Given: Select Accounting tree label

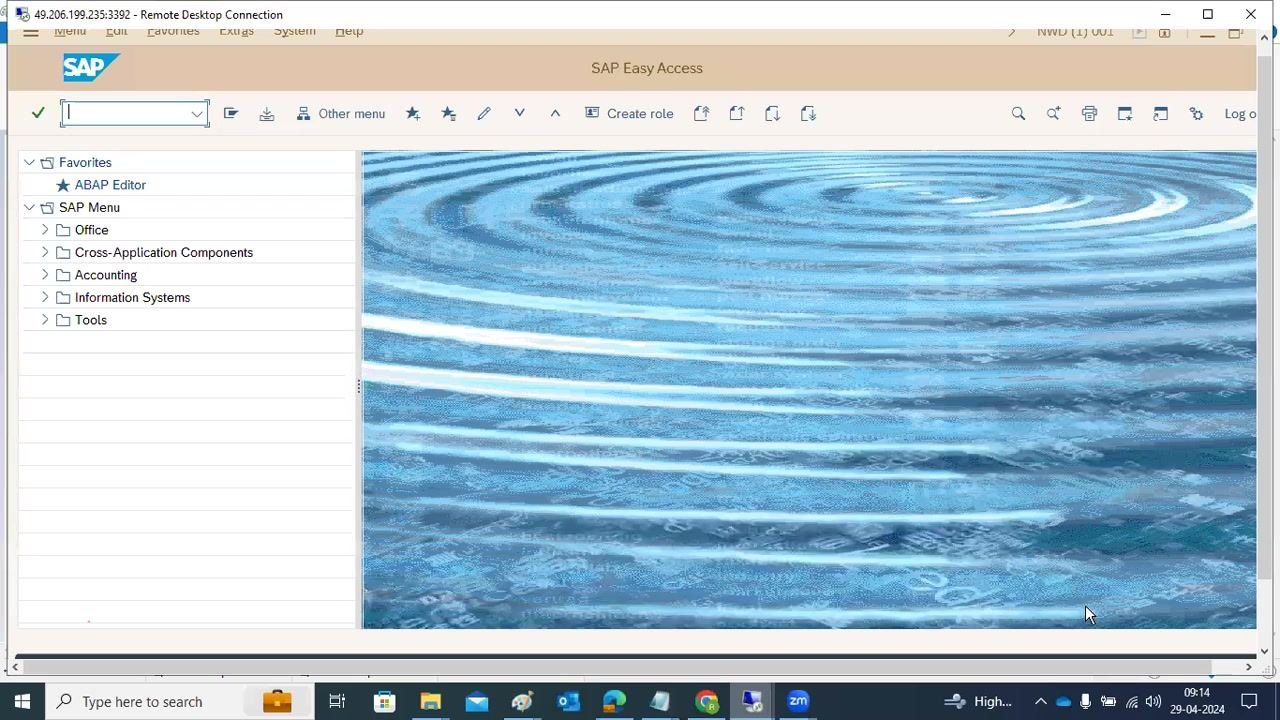Looking at the screenshot, I should tap(106, 275).
